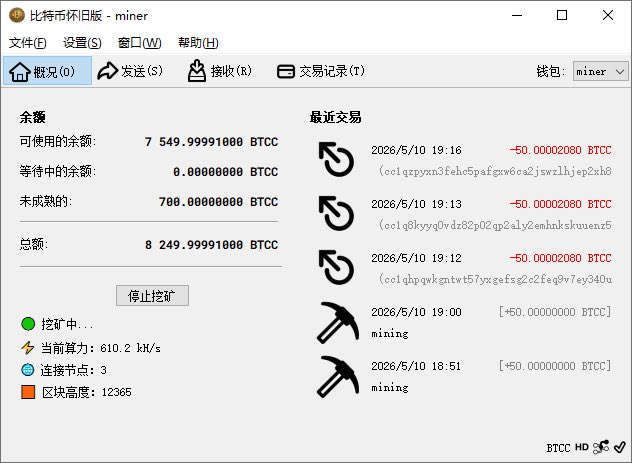The height and width of the screenshot is (463, 632).
Task: Open the 文件(F) menu
Action: (28, 43)
